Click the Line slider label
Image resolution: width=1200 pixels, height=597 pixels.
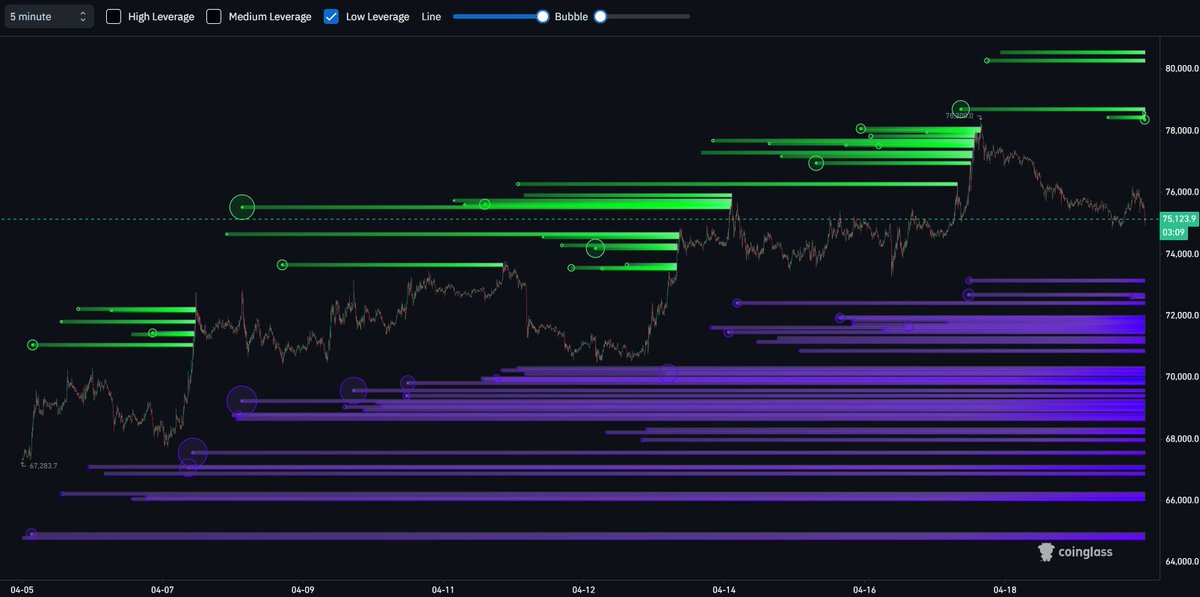(x=431, y=17)
